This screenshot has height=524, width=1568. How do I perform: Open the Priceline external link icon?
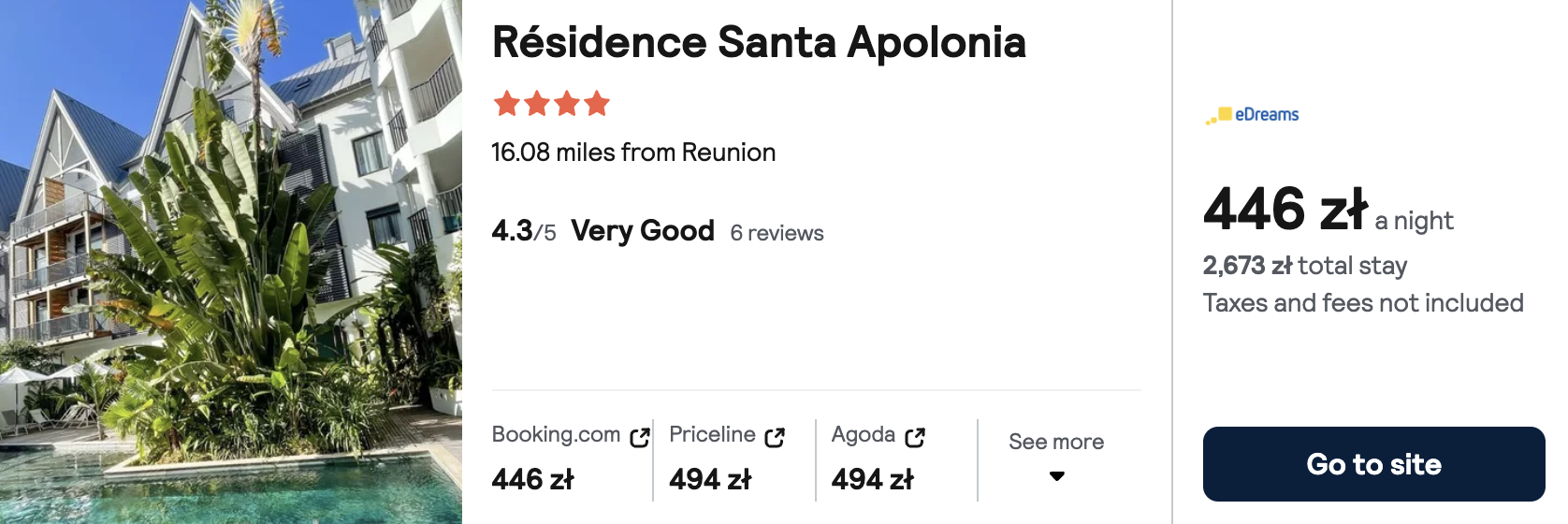775,437
